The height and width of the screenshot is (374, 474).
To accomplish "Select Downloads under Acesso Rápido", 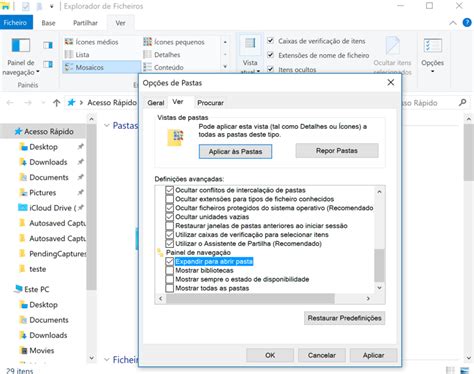I will coord(48,162).
